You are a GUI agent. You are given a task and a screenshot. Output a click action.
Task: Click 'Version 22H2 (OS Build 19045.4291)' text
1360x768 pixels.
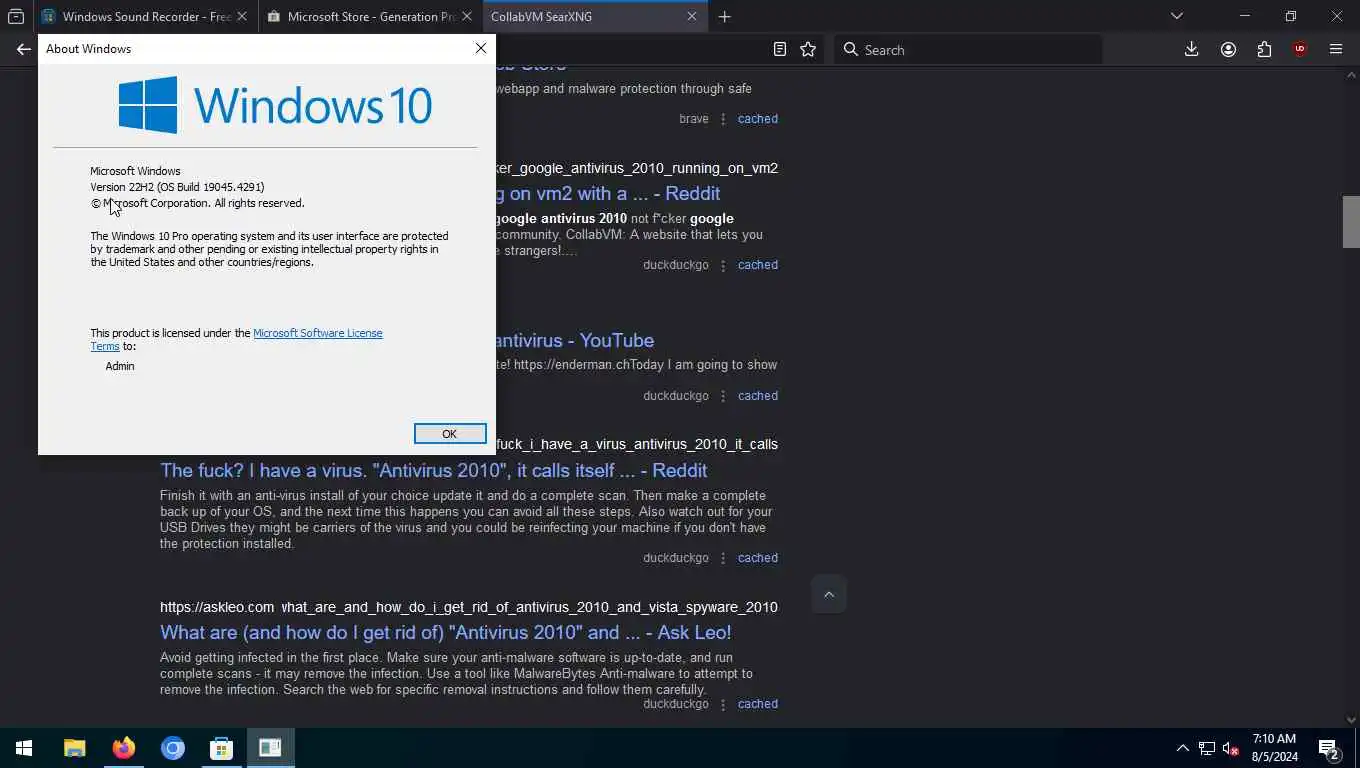coord(177,187)
